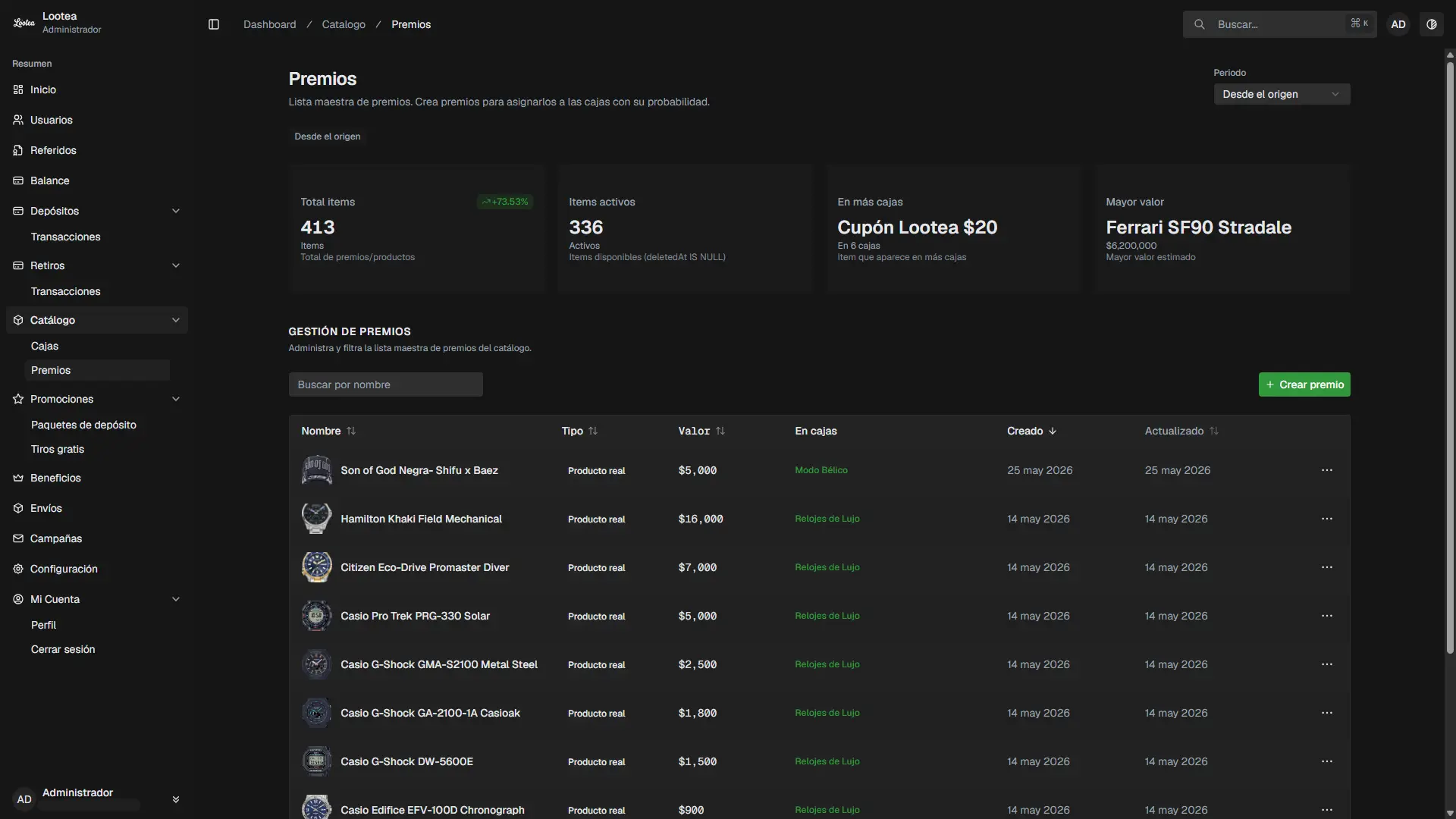Click Citizen Eco-Drive Promaster Diver thumbnail

[316, 567]
